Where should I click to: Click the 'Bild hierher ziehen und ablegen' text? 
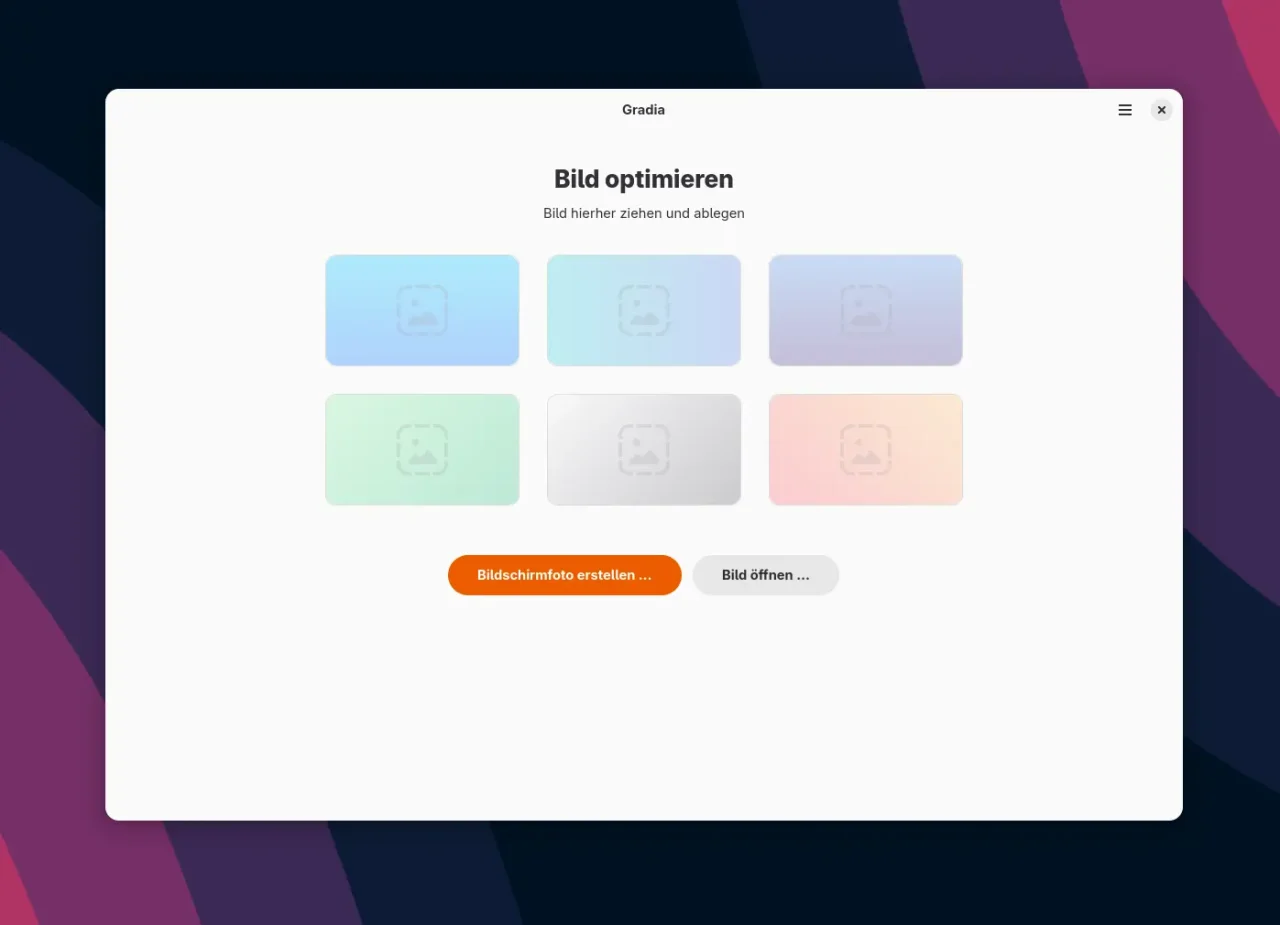tap(643, 213)
